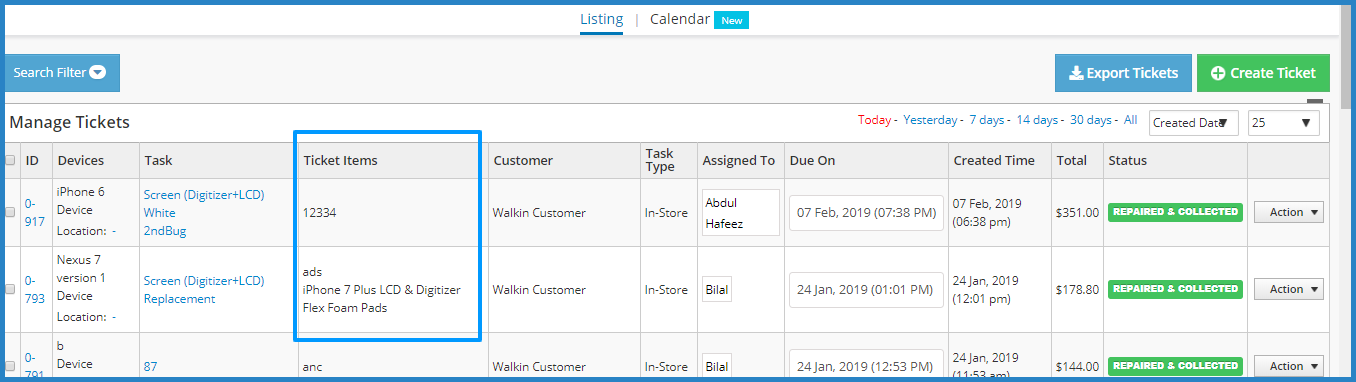
Task: Toggle the select-all header checkbox
Action: pos(11,160)
